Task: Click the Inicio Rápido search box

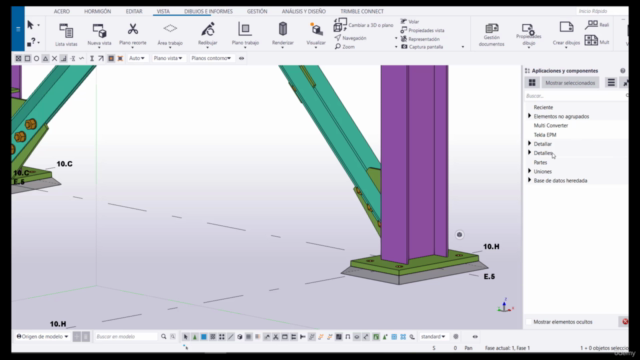Action: 602,11
